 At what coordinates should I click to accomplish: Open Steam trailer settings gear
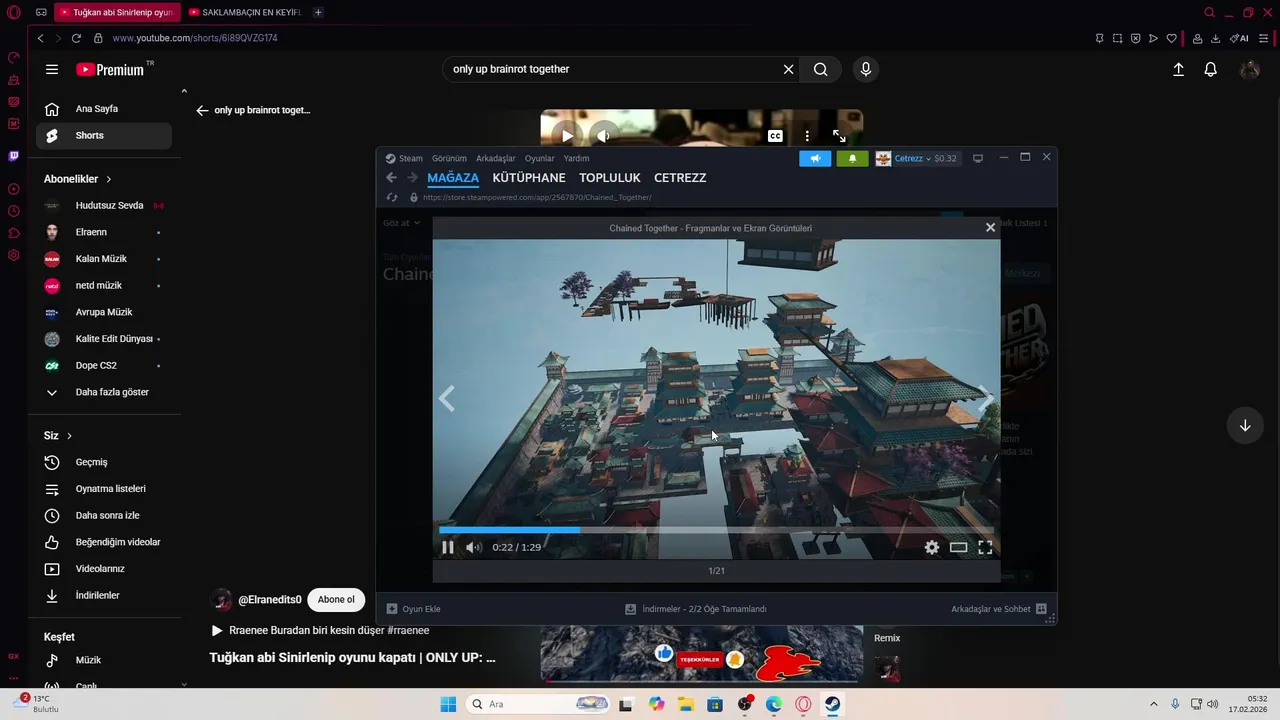click(931, 547)
